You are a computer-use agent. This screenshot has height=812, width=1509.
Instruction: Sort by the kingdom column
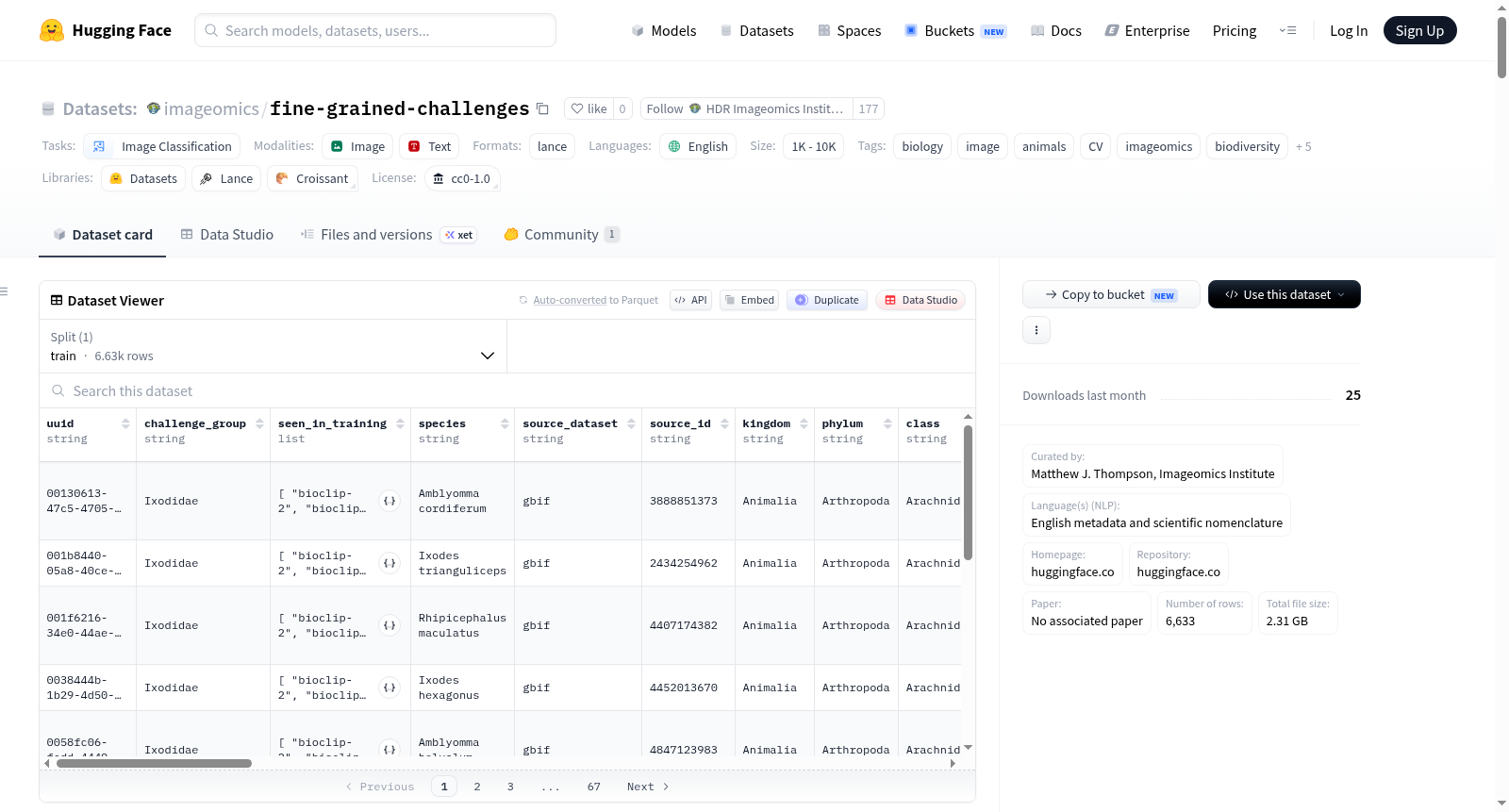click(x=804, y=424)
